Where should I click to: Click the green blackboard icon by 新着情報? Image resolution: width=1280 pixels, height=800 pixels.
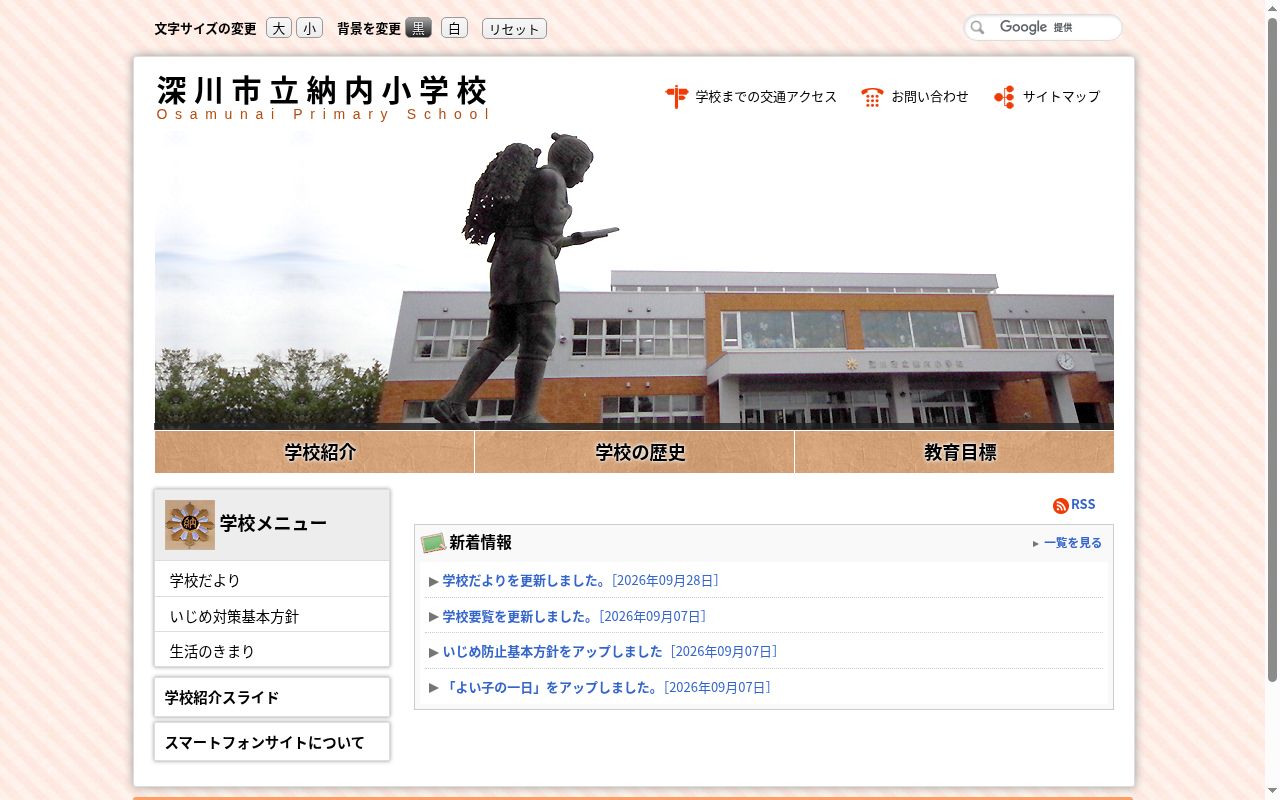(x=433, y=543)
